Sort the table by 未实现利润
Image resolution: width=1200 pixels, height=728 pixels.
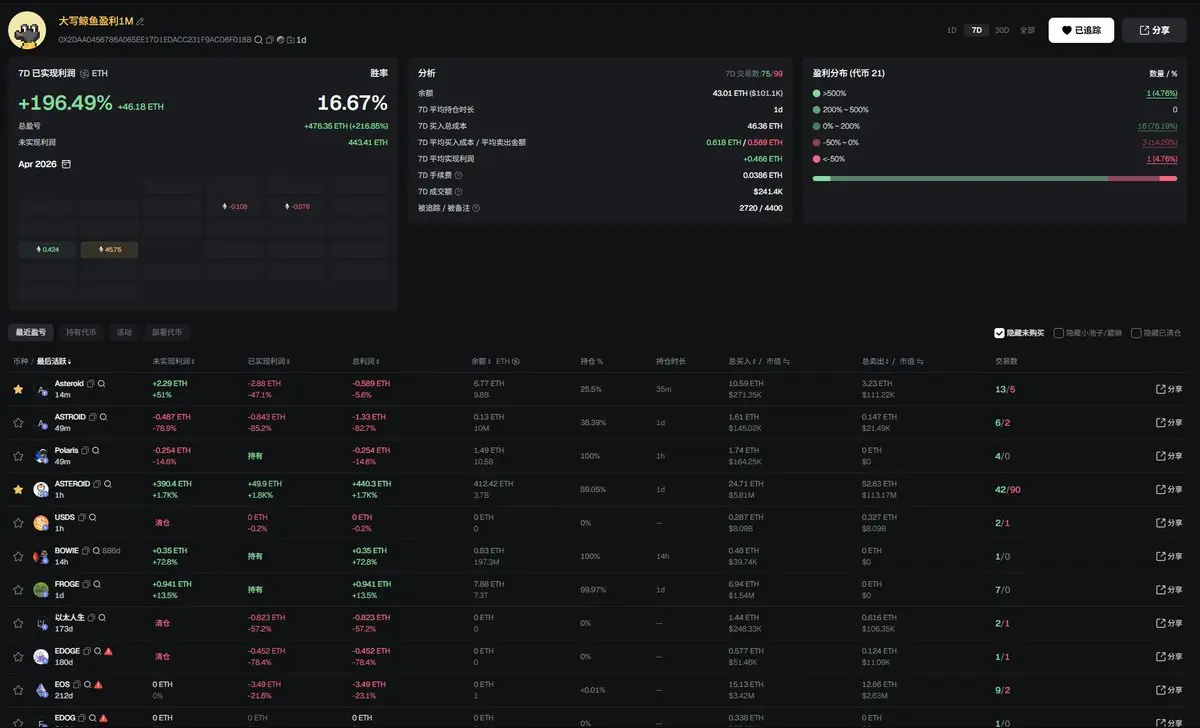(173, 361)
